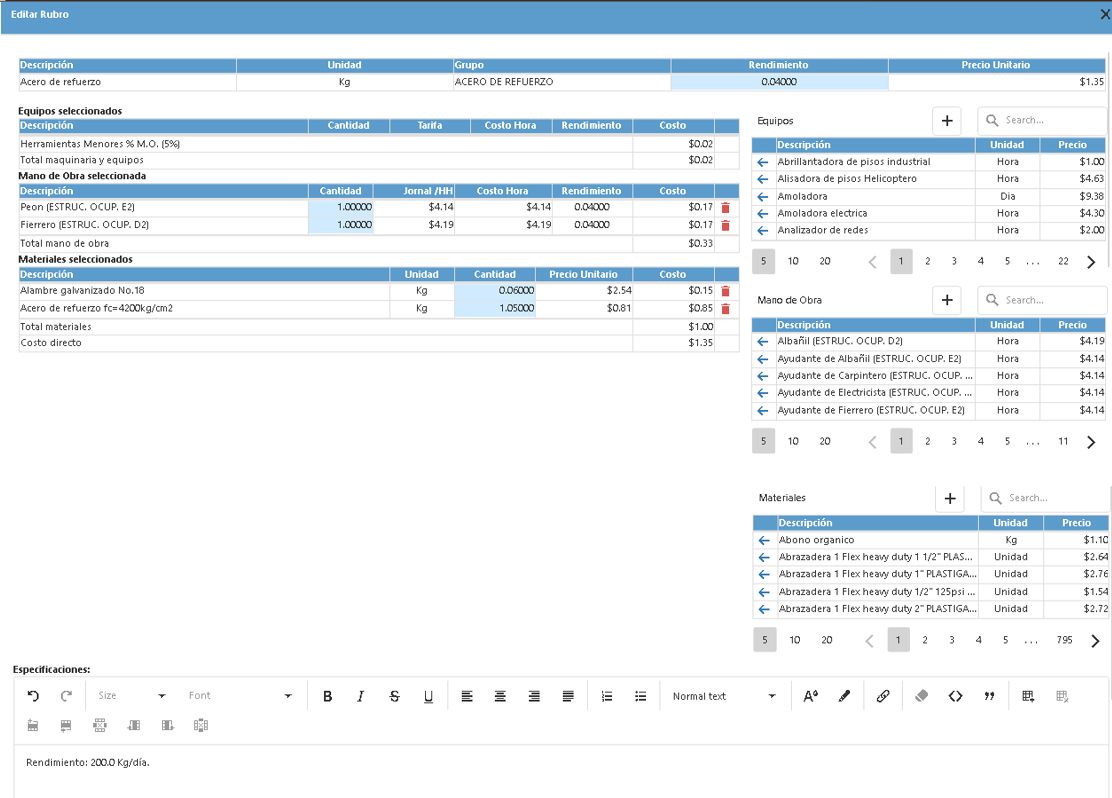Click the plus button beside Materiales
The width and height of the screenshot is (1112, 798).
[x=949, y=498]
